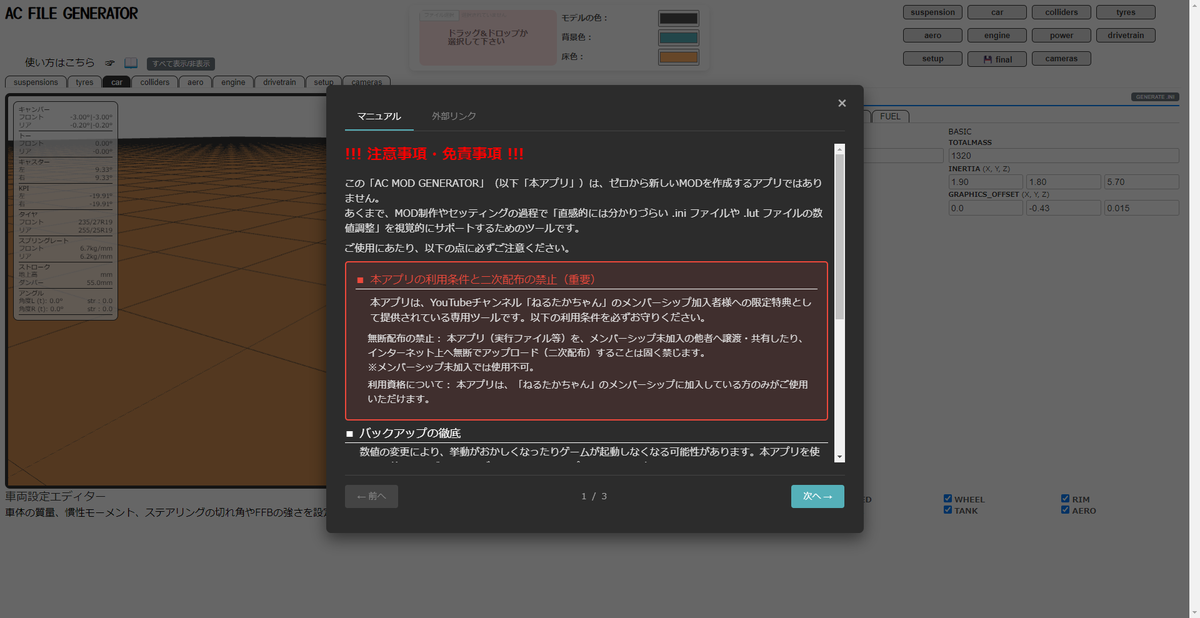Select the FUEL tab on the right panel

tap(889, 115)
